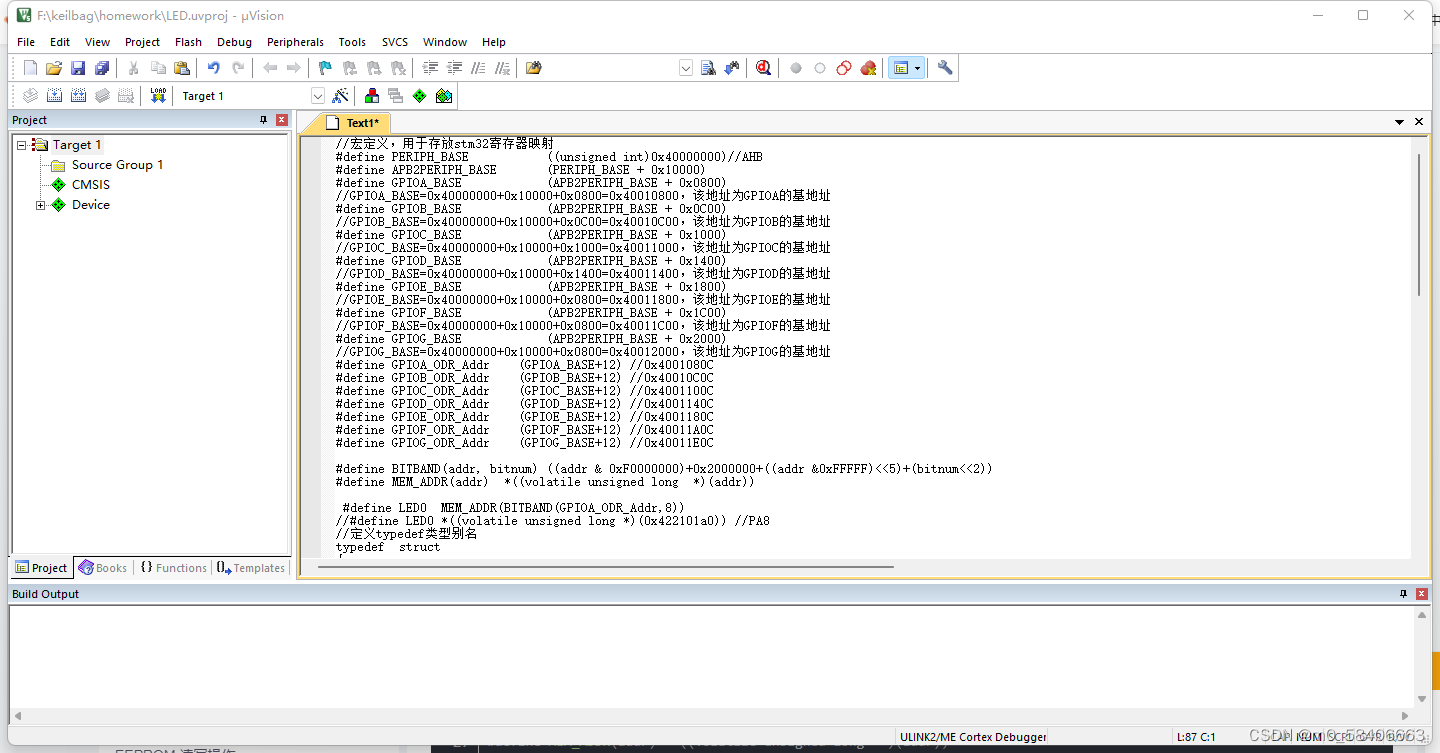
Task: Select the Project panel tab
Action: pos(41,568)
